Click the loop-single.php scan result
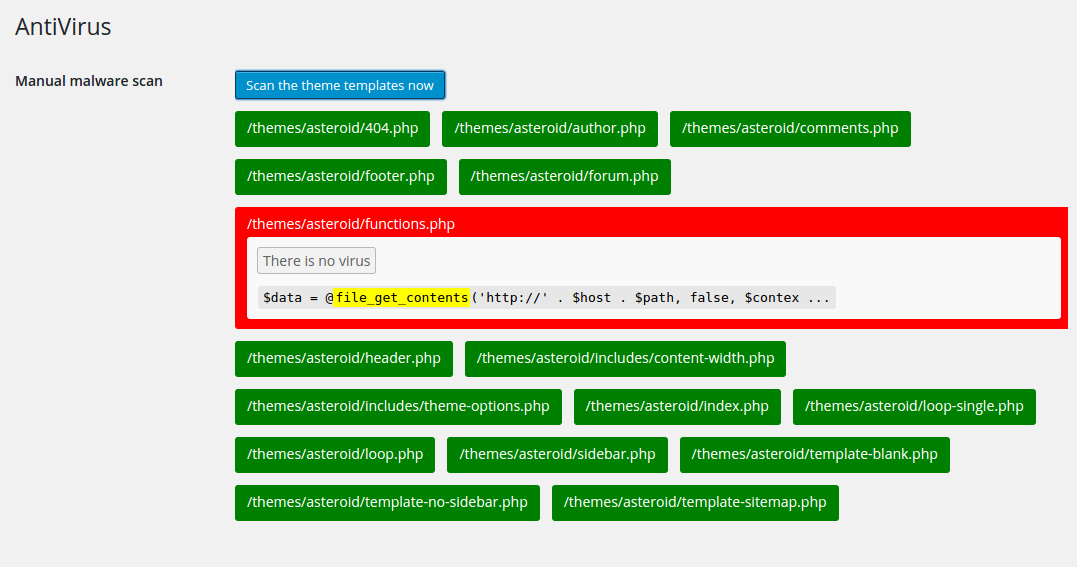1077x567 pixels. [x=914, y=406]
